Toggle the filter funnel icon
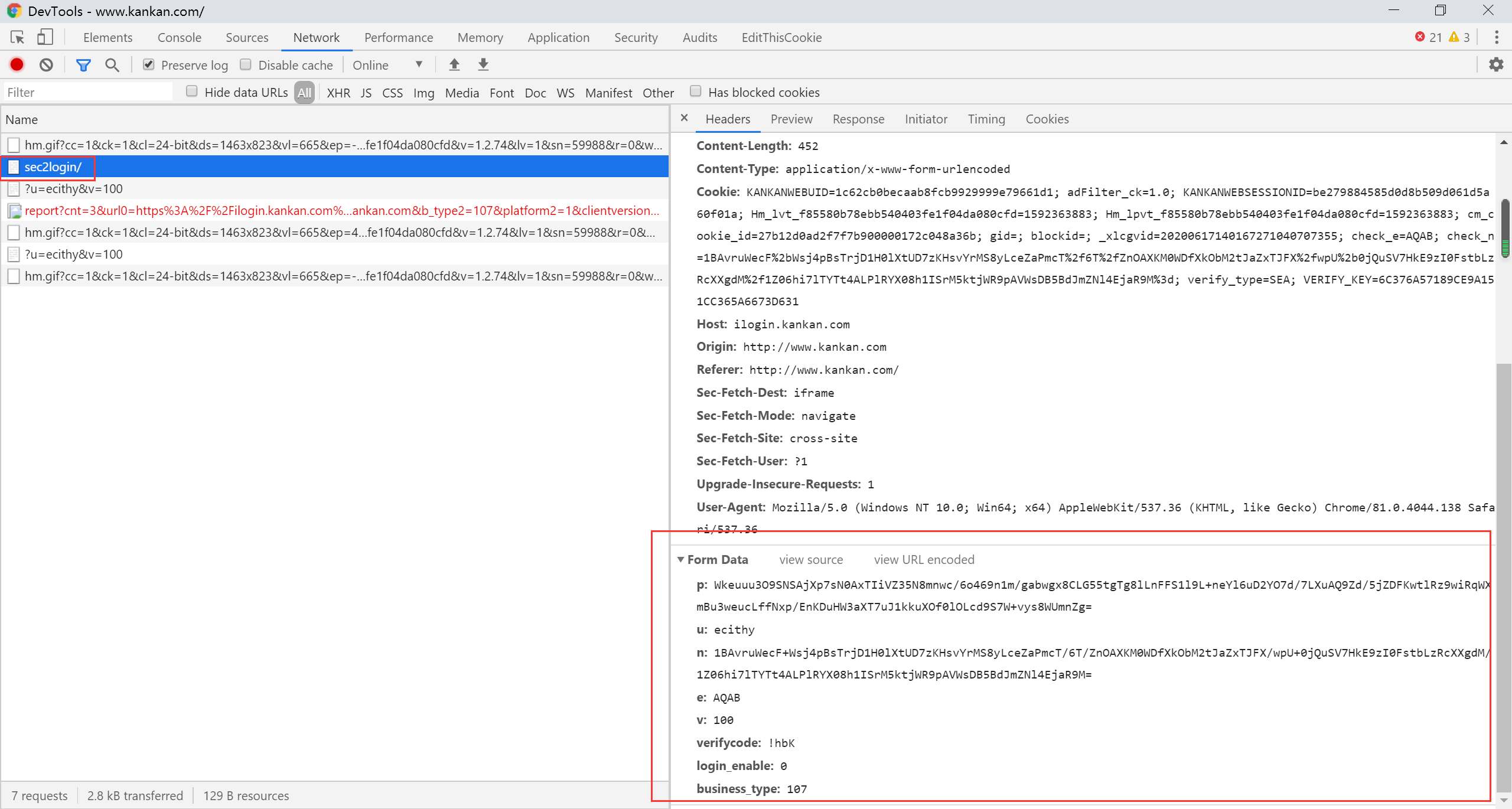1512x809 pixels. (83, 65)
